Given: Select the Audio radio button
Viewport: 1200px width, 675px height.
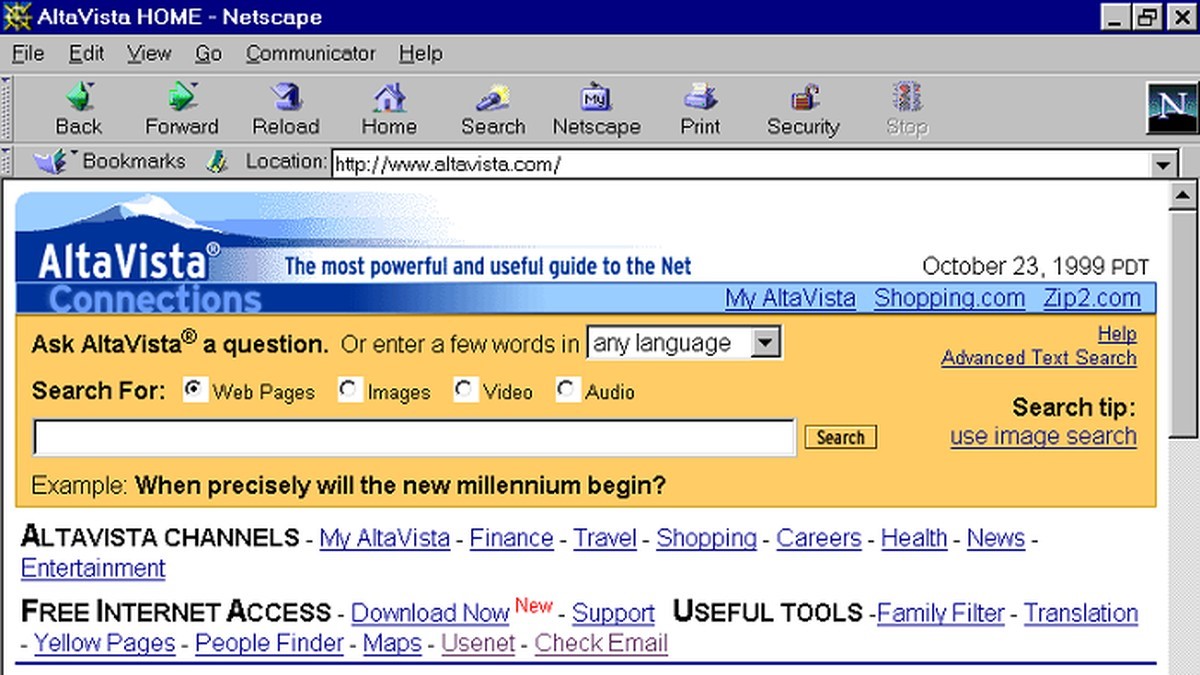Looking at the screenshot, I should coord(567,390).
